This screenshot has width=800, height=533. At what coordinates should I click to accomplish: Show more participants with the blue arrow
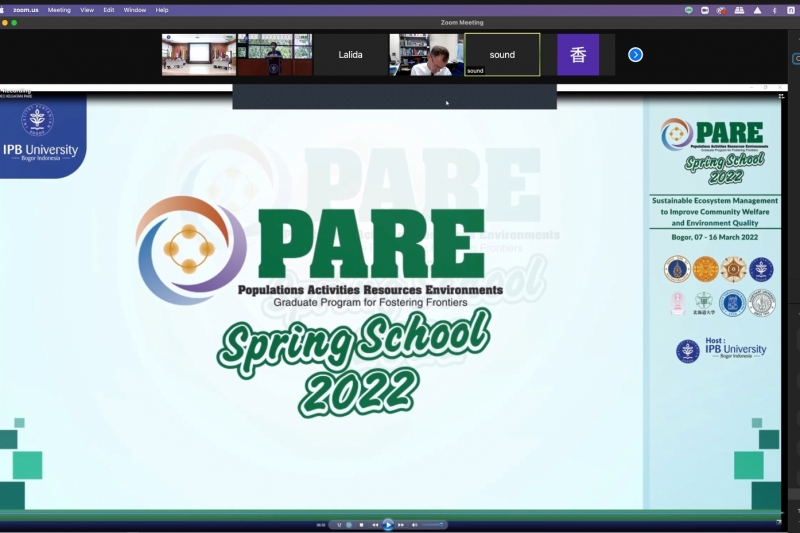coord(635,55)
